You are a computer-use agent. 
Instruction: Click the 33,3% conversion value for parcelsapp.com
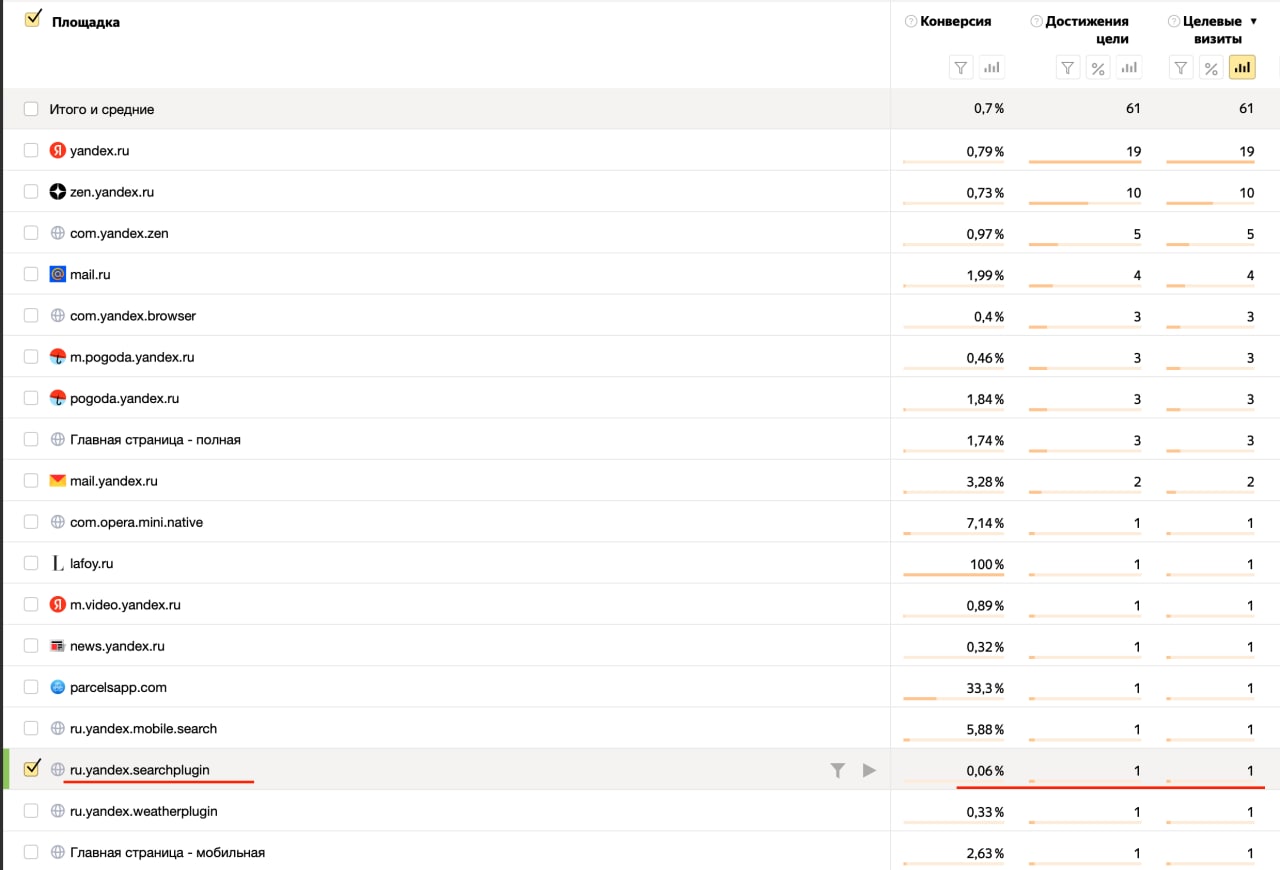point(985,688)
